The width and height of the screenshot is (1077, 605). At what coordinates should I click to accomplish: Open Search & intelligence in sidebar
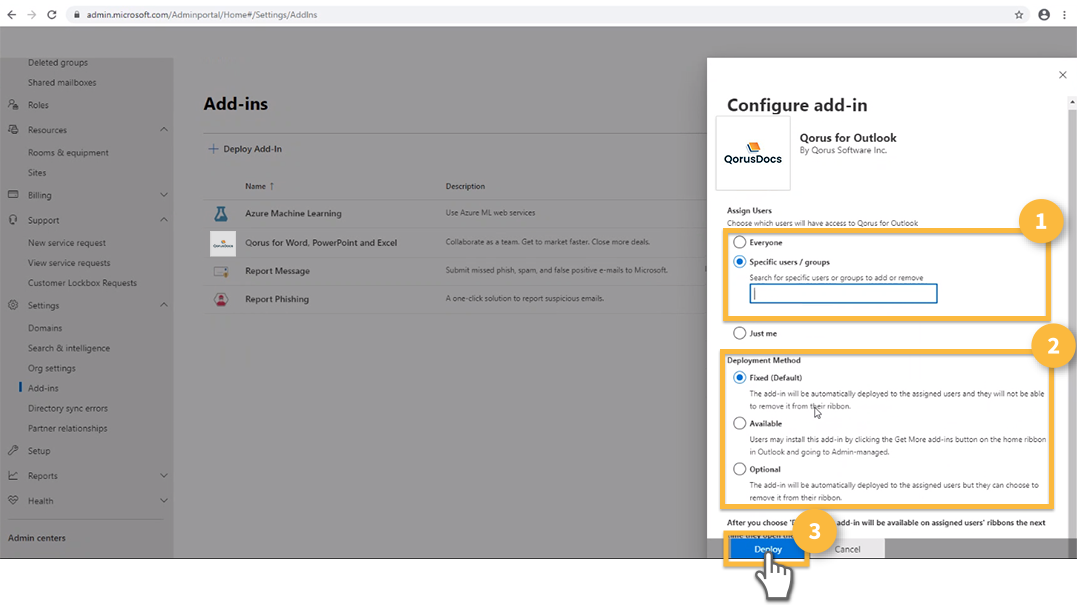pyautogui.click(x=69, y=348)
